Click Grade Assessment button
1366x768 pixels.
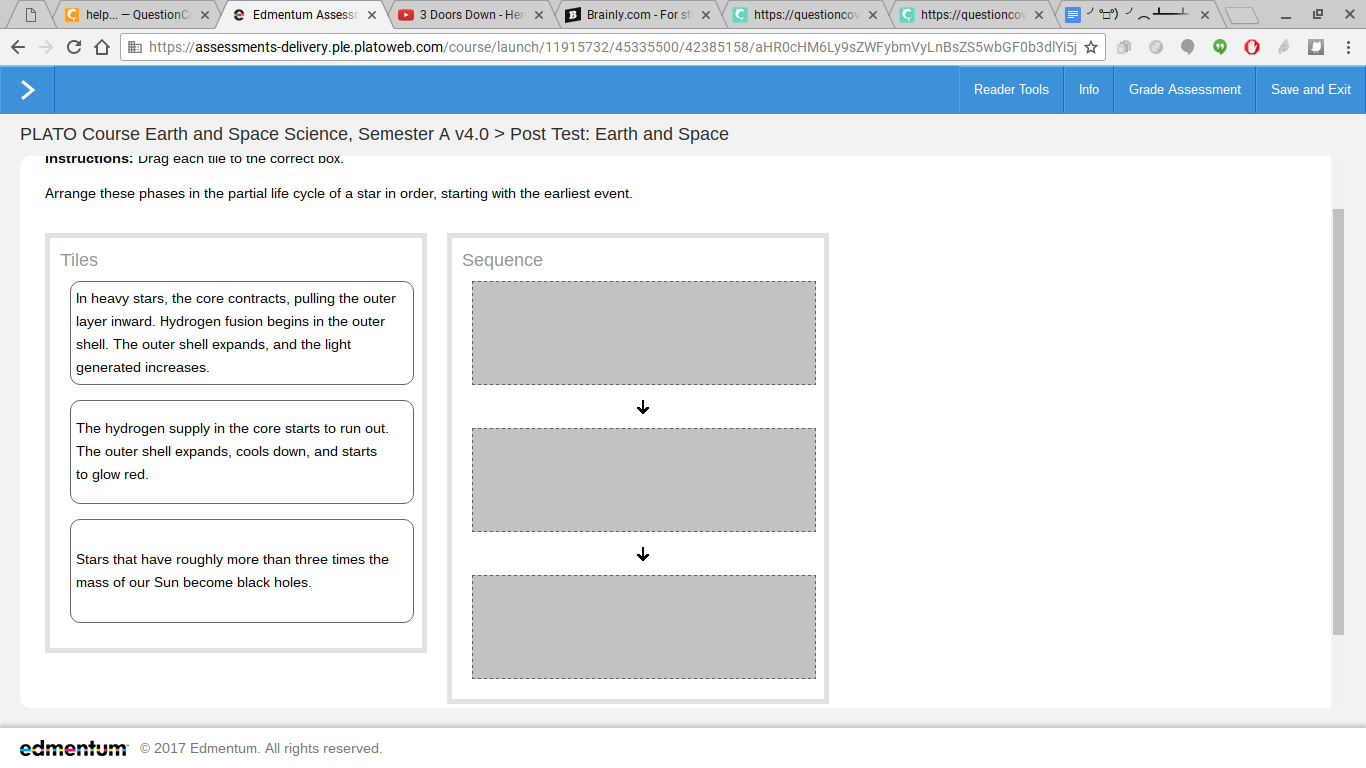point(1185,90)
